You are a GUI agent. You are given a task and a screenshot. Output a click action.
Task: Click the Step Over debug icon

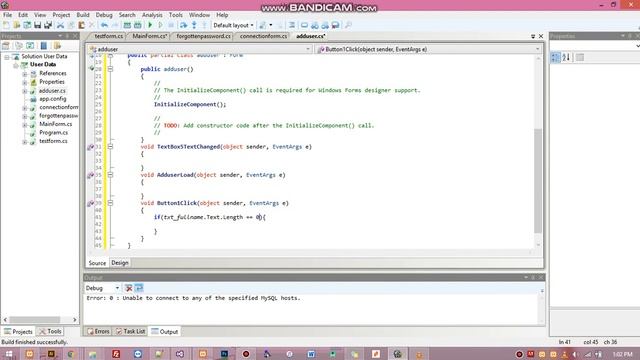coord(184,25)
